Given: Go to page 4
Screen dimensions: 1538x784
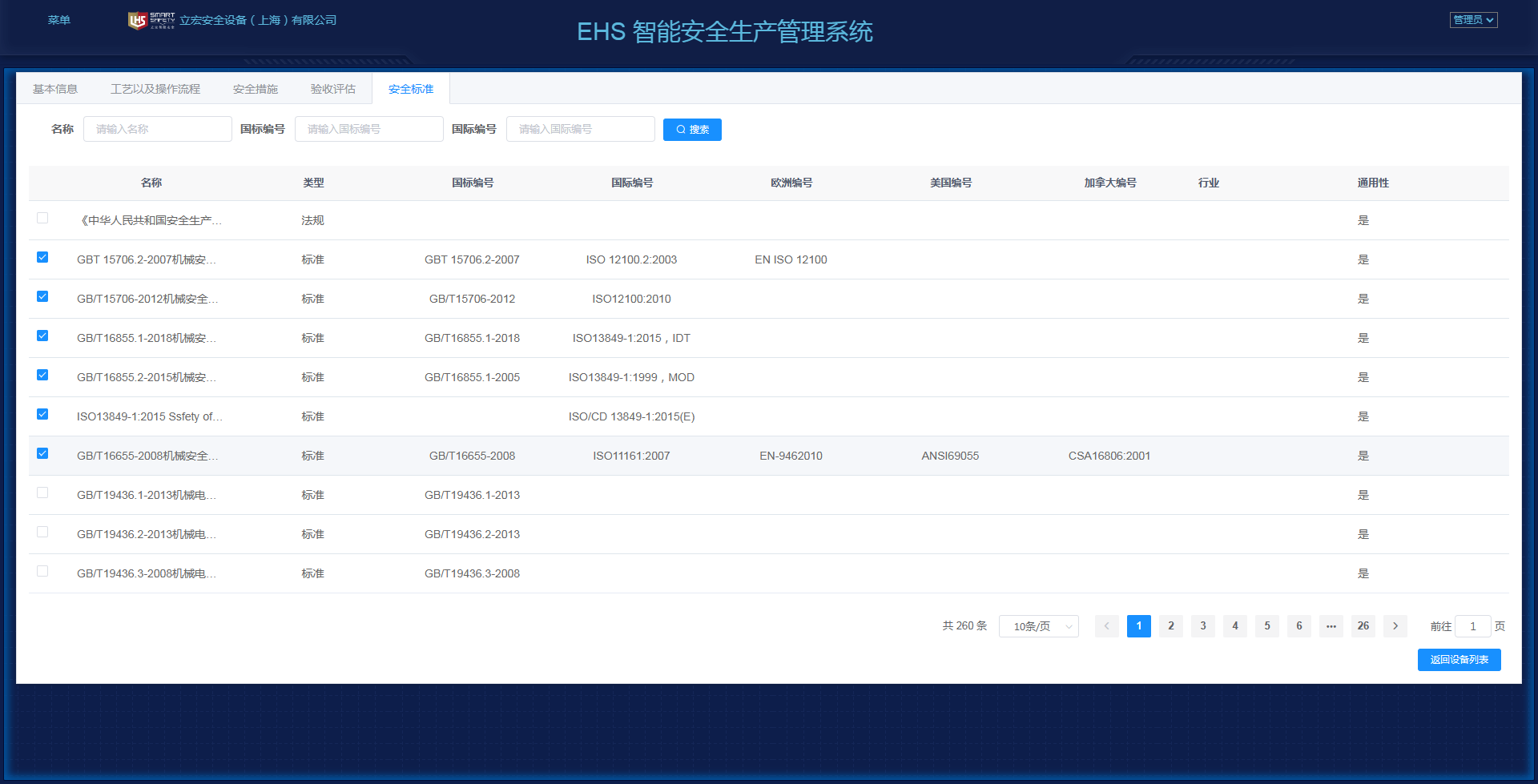Looking at the screenshot, I should (1234, 626).
